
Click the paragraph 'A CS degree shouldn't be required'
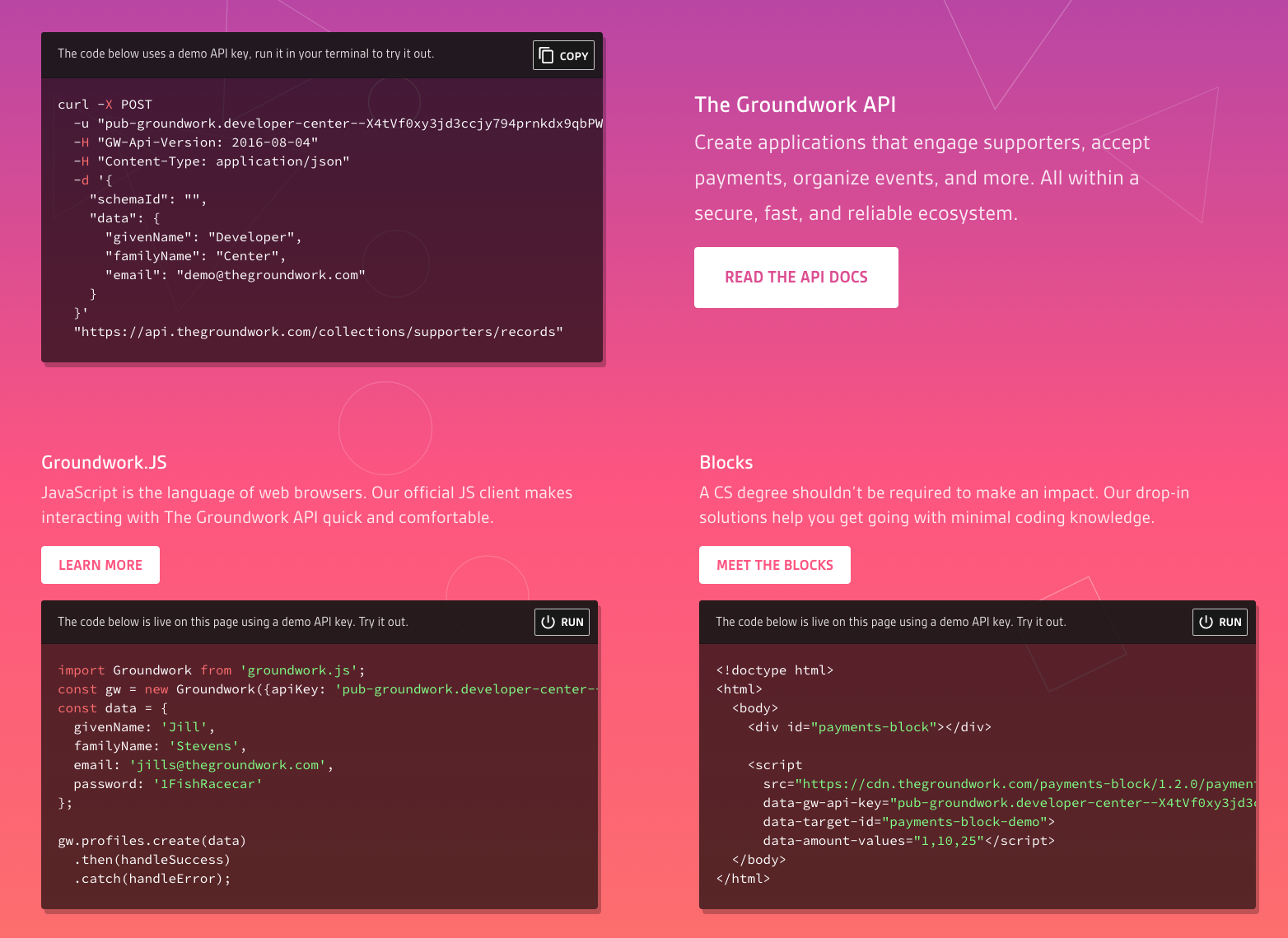(x=945, y=505)
